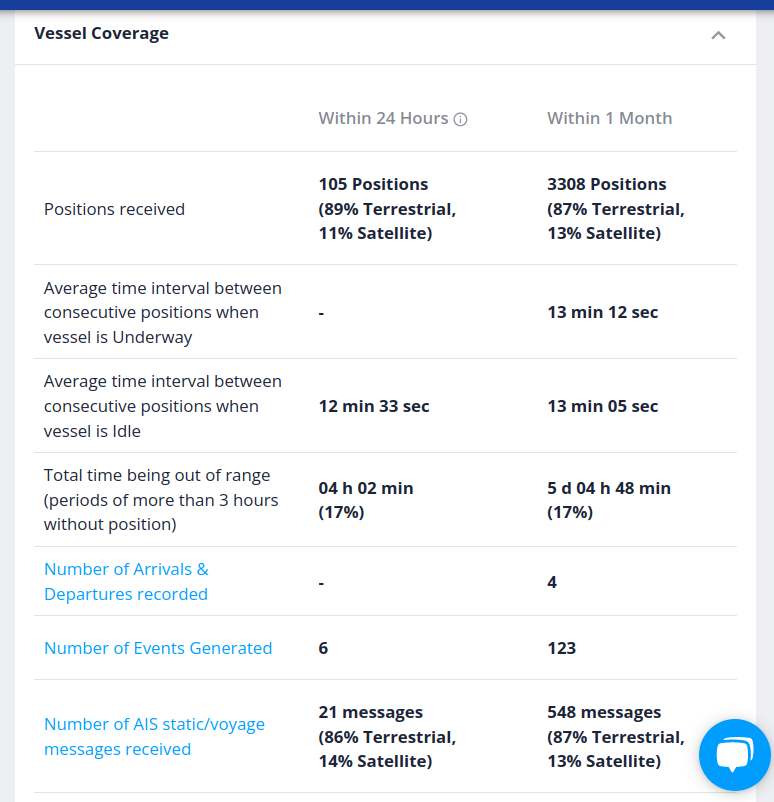Select the 12 min 33 sec Idle interval
Image resolution: width=774 pixels, height=802 pixels.
[x=374, y=406]
